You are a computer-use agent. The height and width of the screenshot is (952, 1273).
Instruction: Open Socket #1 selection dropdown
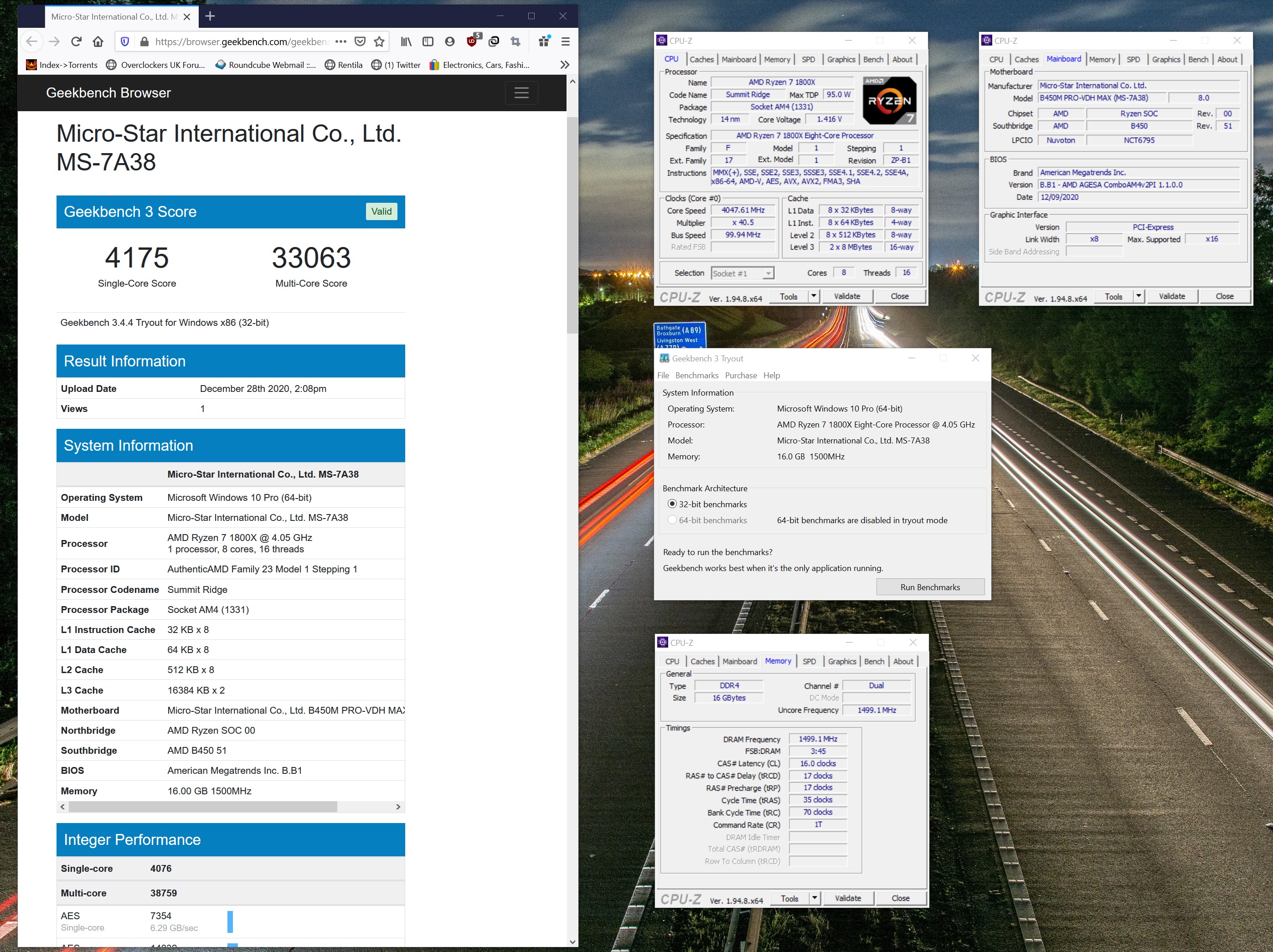tap(742, 273)
